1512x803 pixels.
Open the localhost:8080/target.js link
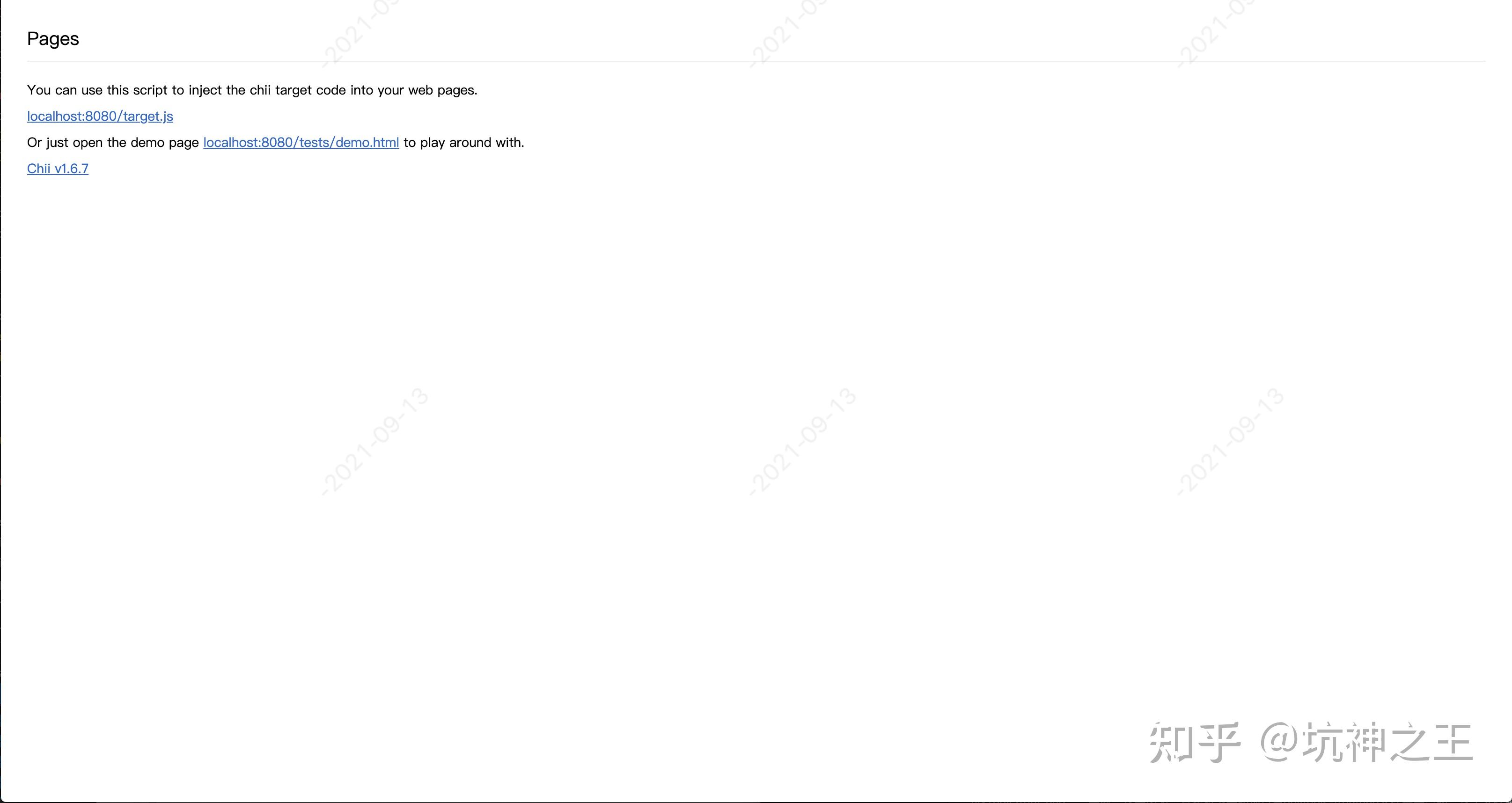100,116
